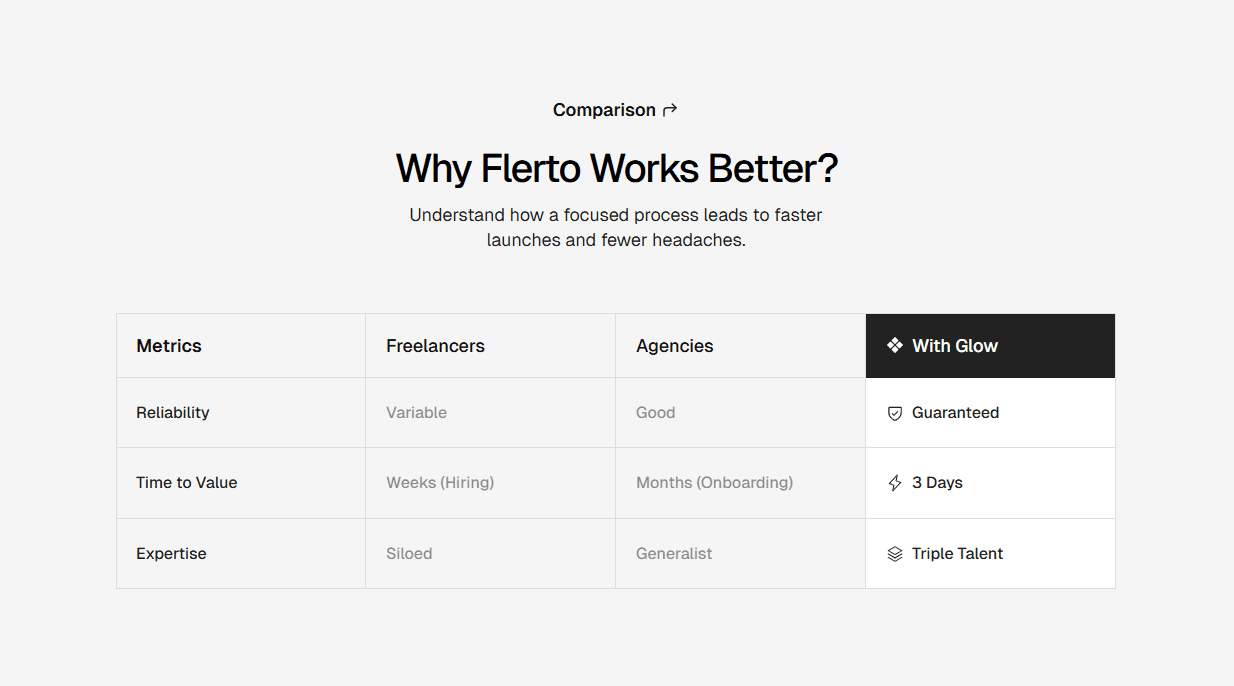1234x686 pixels.
Task: Select the With Glow column header
Action: pyautogui.click(x=955, y=345)
